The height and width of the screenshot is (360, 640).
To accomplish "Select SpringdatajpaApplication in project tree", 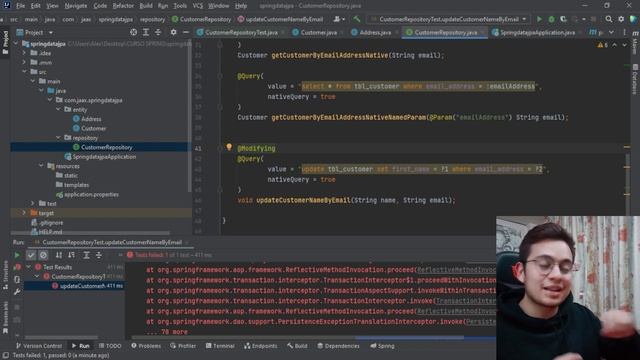I will click(100, 156).
